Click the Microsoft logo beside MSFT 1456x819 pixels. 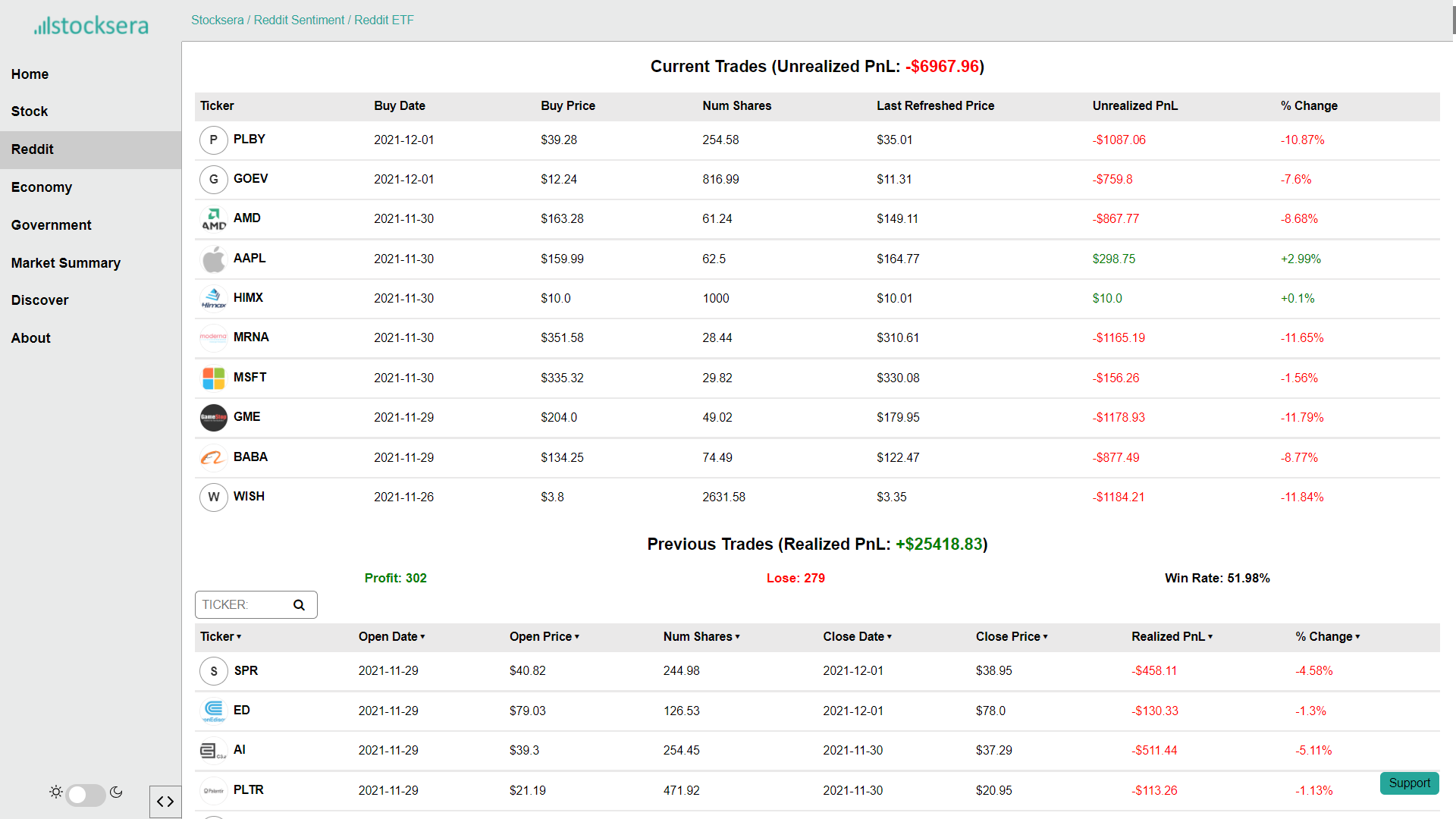[213, 378]
